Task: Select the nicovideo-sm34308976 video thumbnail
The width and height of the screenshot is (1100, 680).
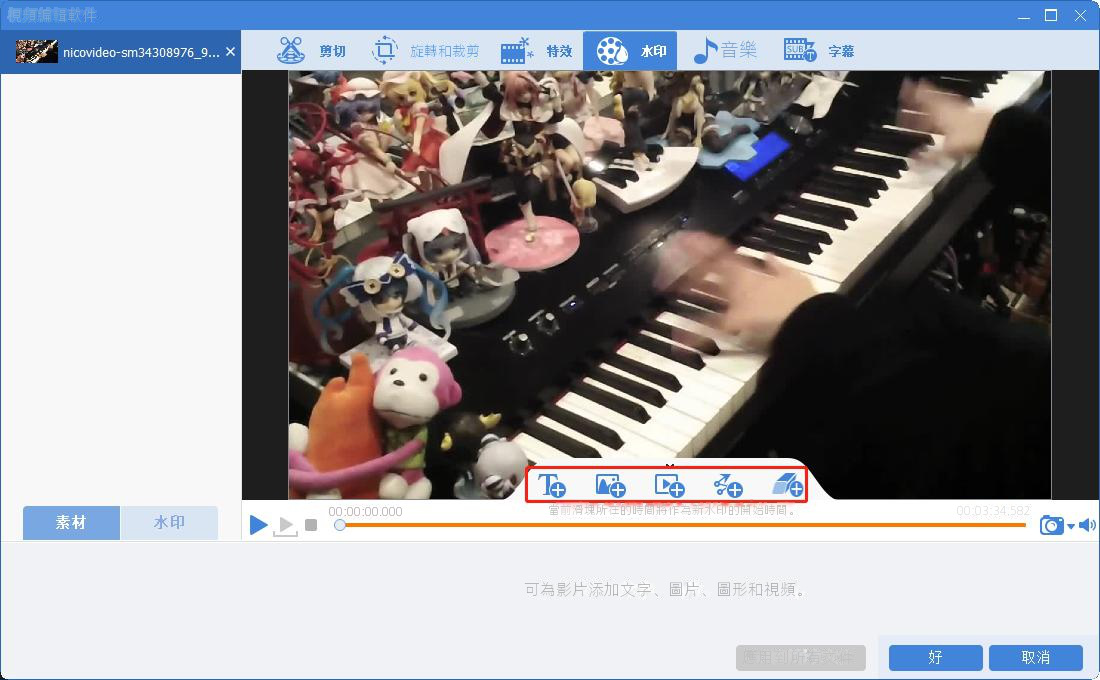Action: coord(36,52)
